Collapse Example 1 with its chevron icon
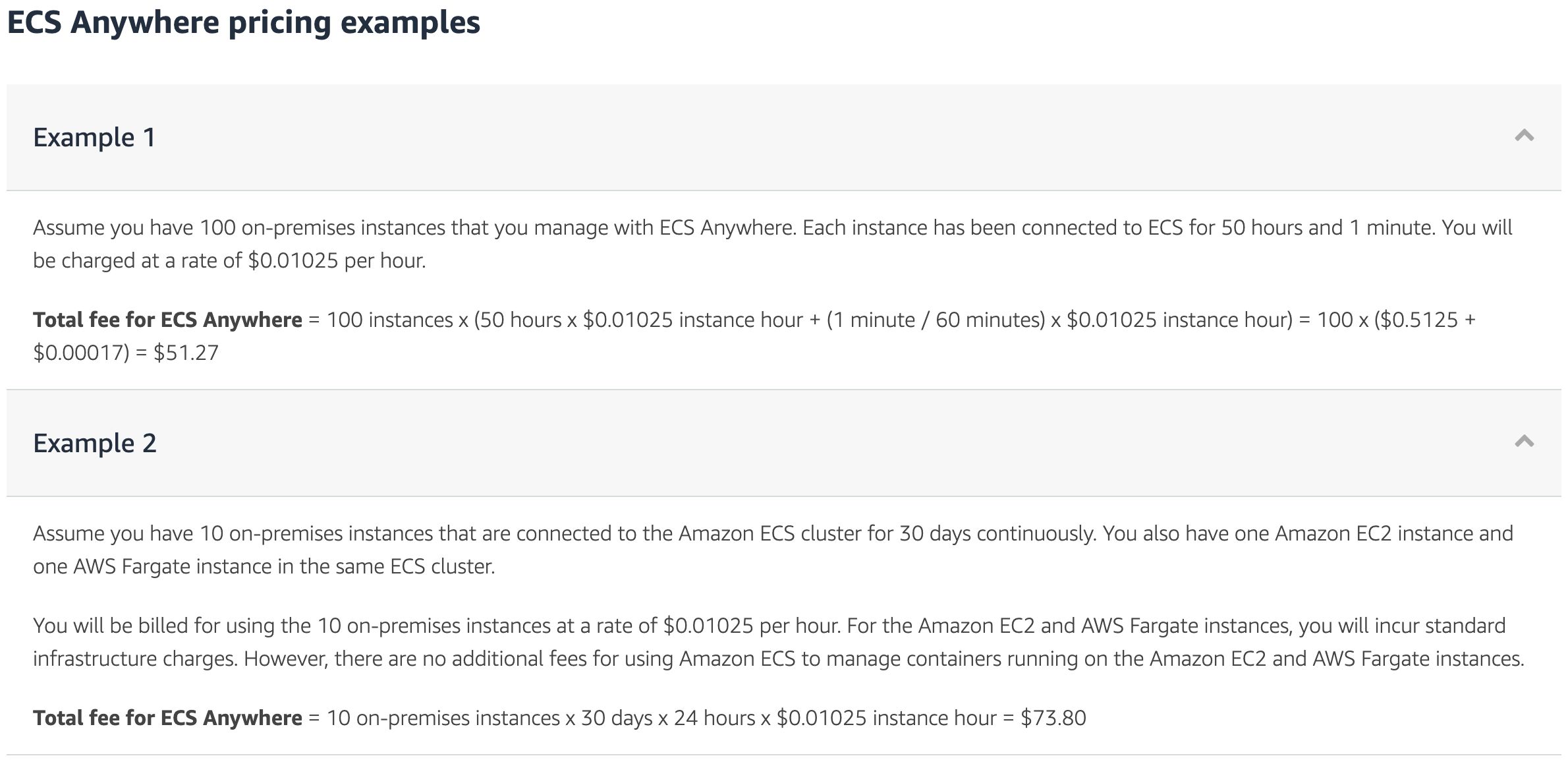1568x762 pixels. tap(1524, 136)
